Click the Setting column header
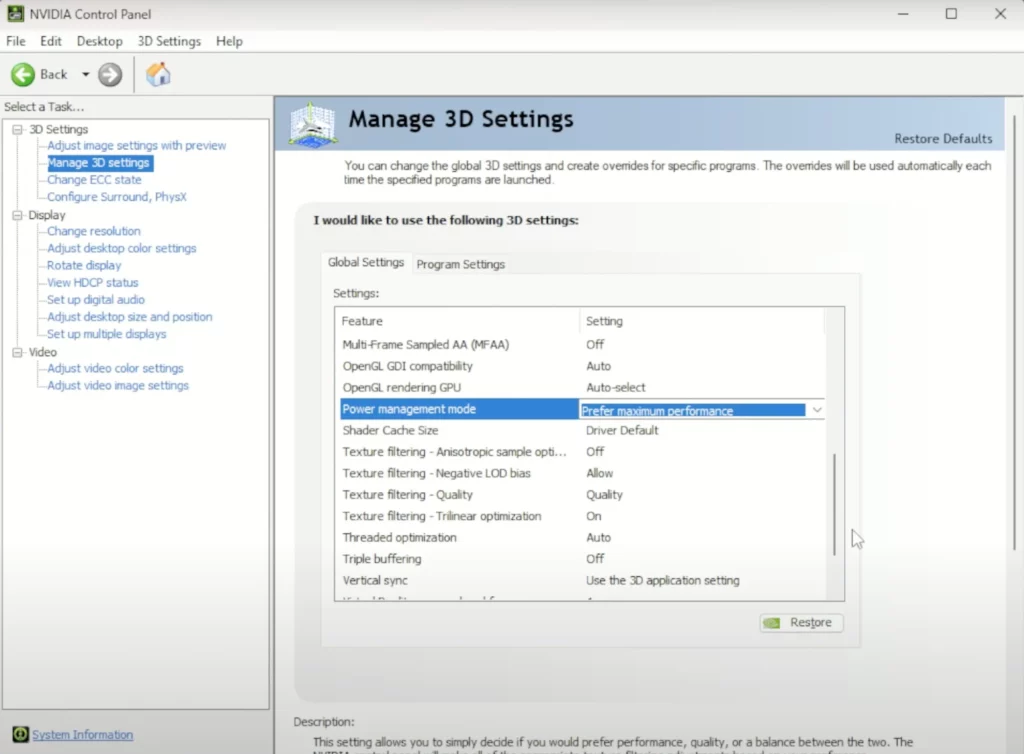The height and width of the screenshot is (754, 1024). pos(702,321)
